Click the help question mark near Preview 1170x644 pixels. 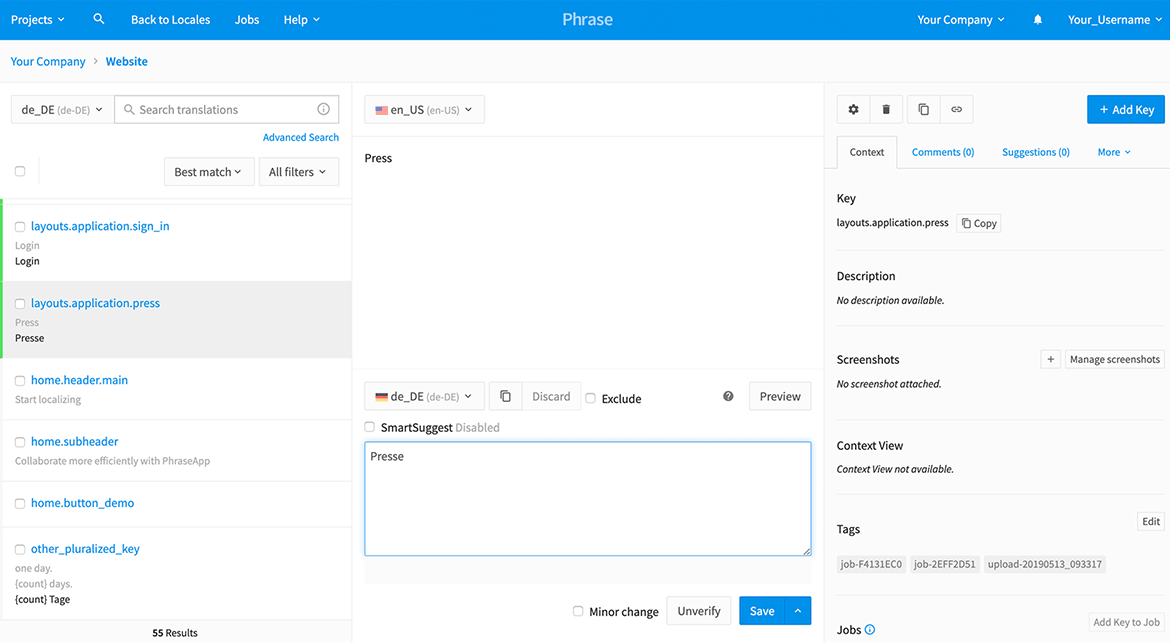[x=728, y=397]
